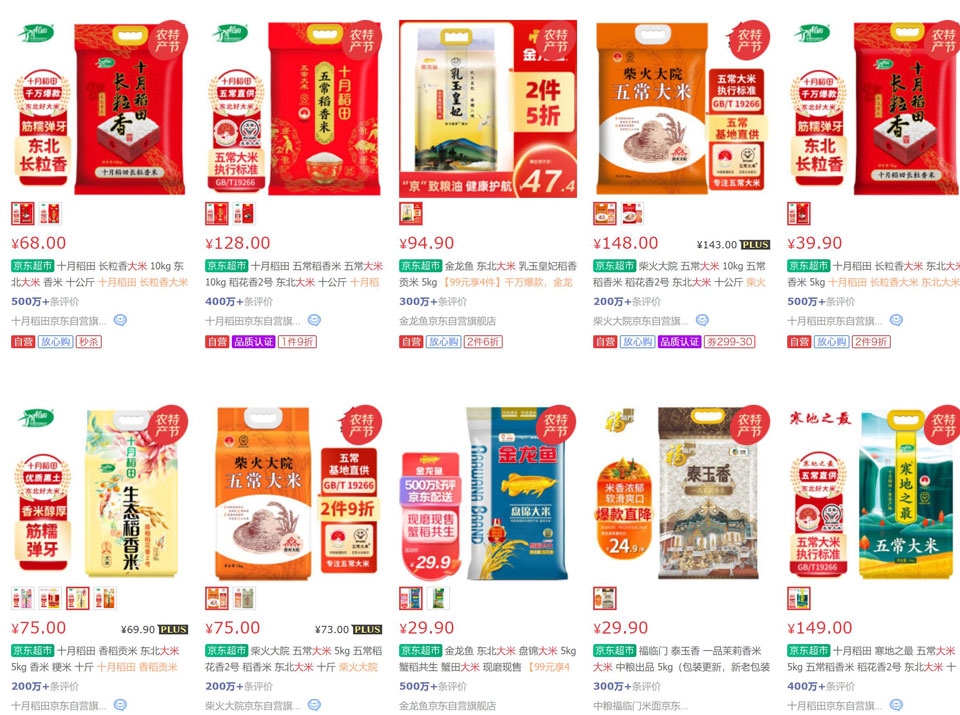Click chat icon beside ¥68.00 product's store name
This screenshot has width=960, height=715.
click(120, 320)
